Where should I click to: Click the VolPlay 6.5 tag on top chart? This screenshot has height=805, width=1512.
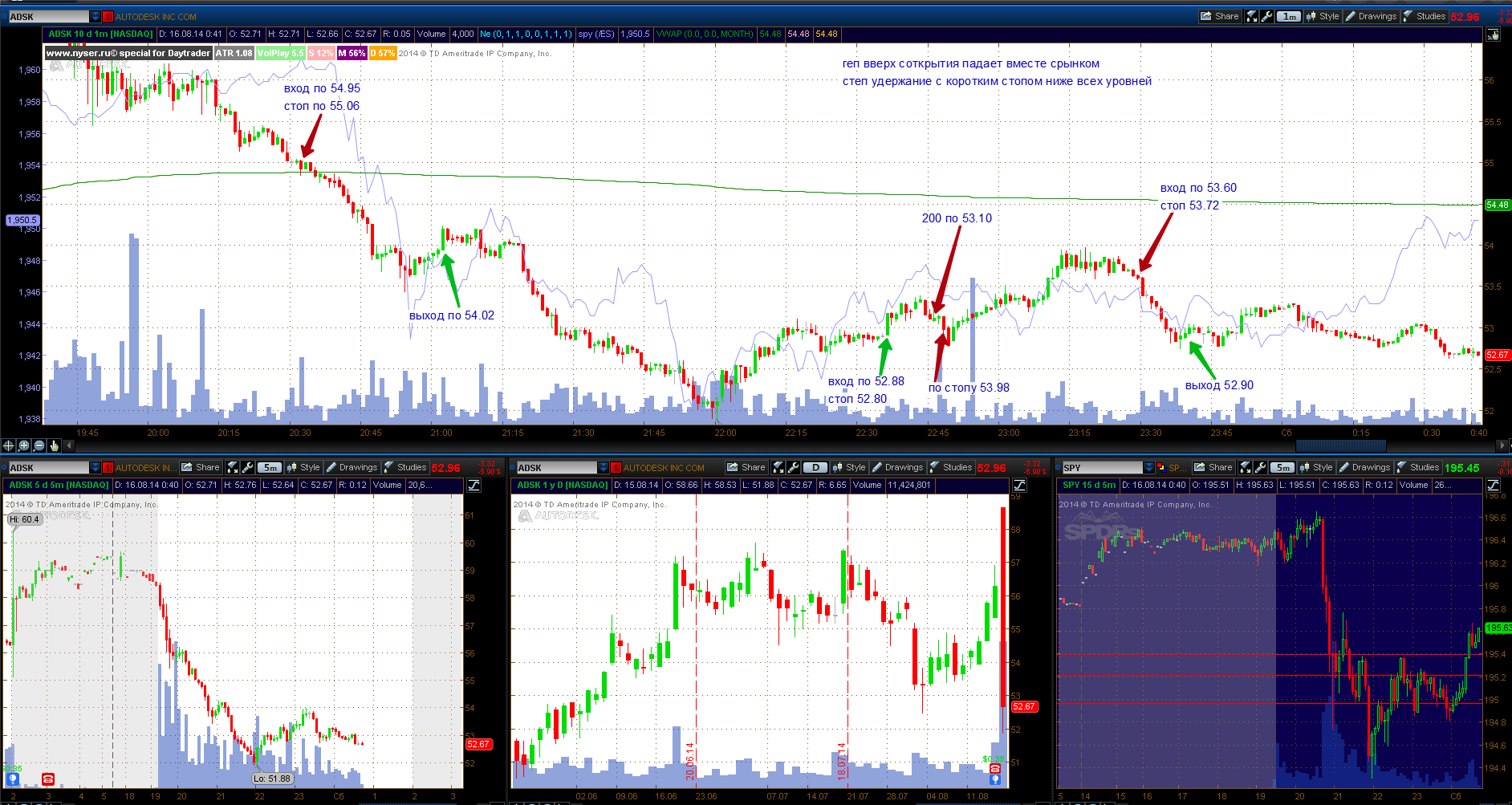[280, 53]
